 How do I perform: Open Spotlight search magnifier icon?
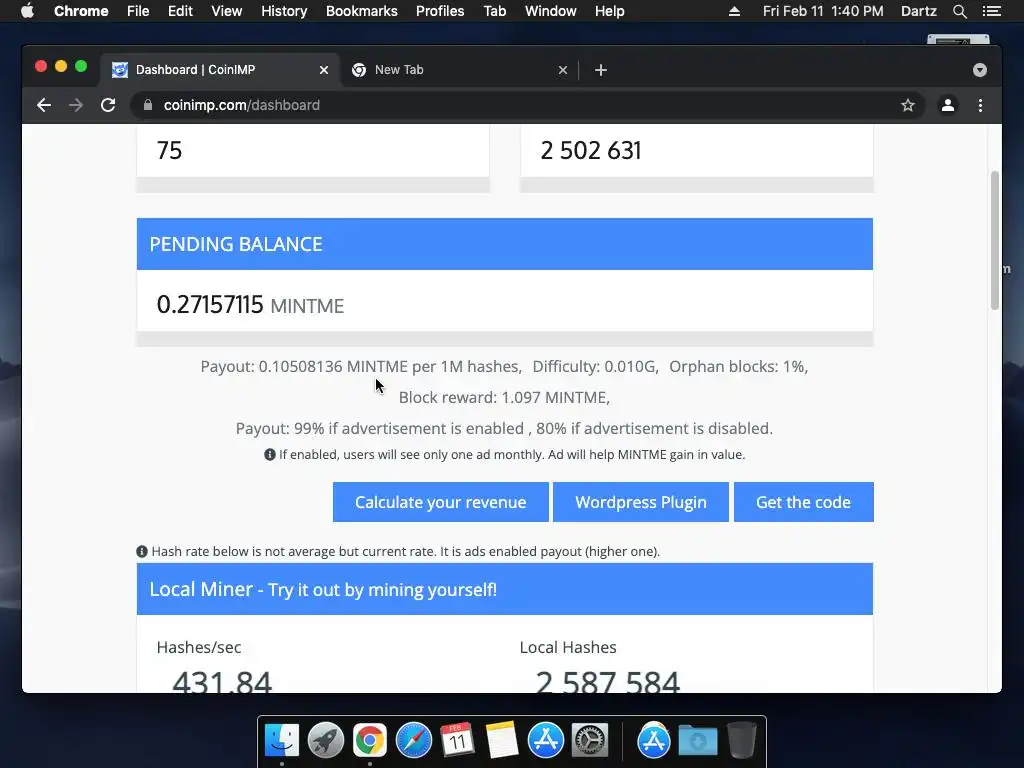tap(960, 11)
